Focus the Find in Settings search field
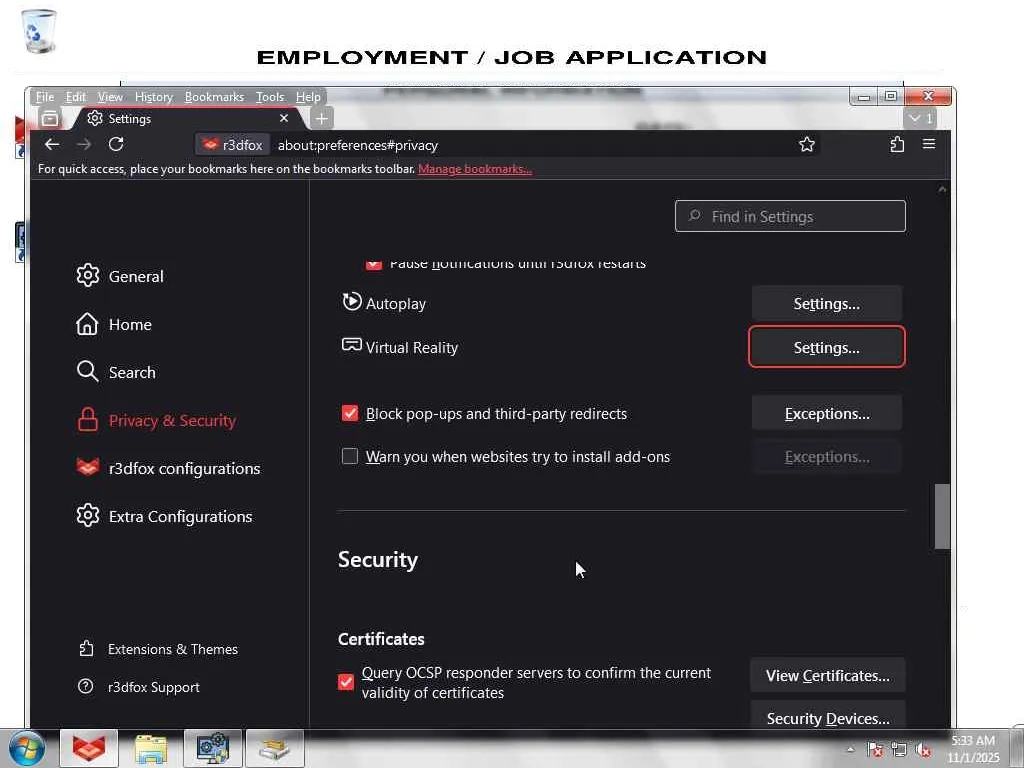This screenshot has width=1024, height=768. [x=790, y=216]
